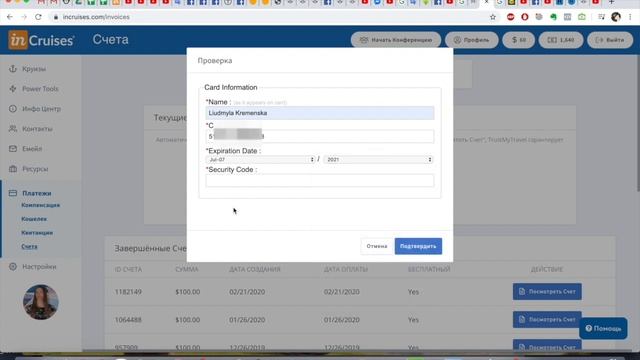Open the Помощь help widget
This screenshot has width=640, height=360.
click(603, 328)
